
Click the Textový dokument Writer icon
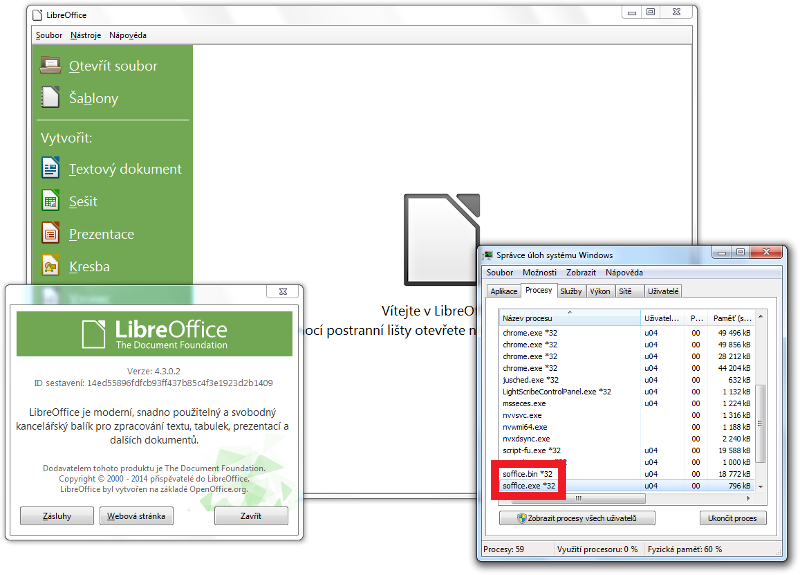click(51, 168)
